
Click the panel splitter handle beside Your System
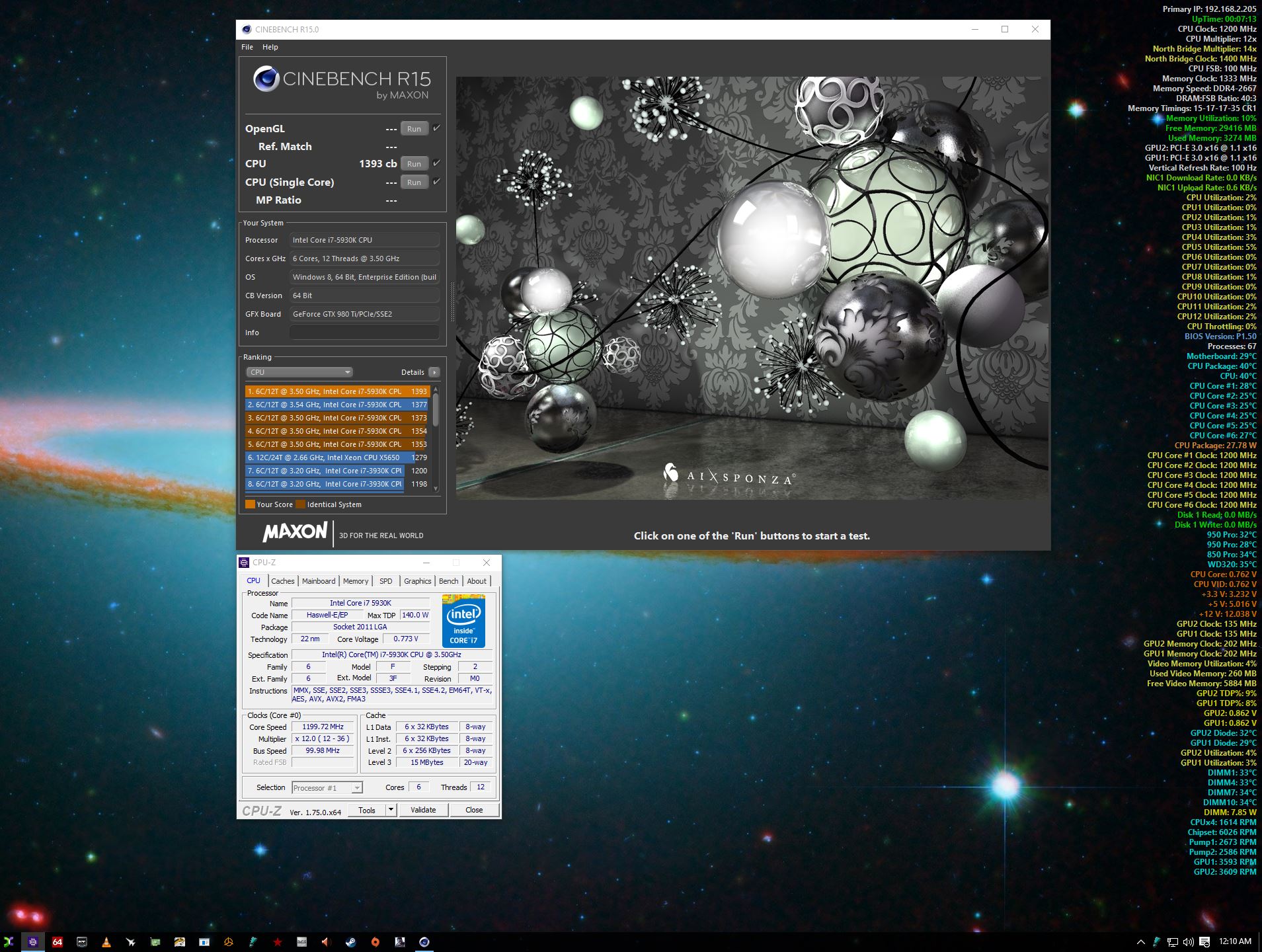452,301
